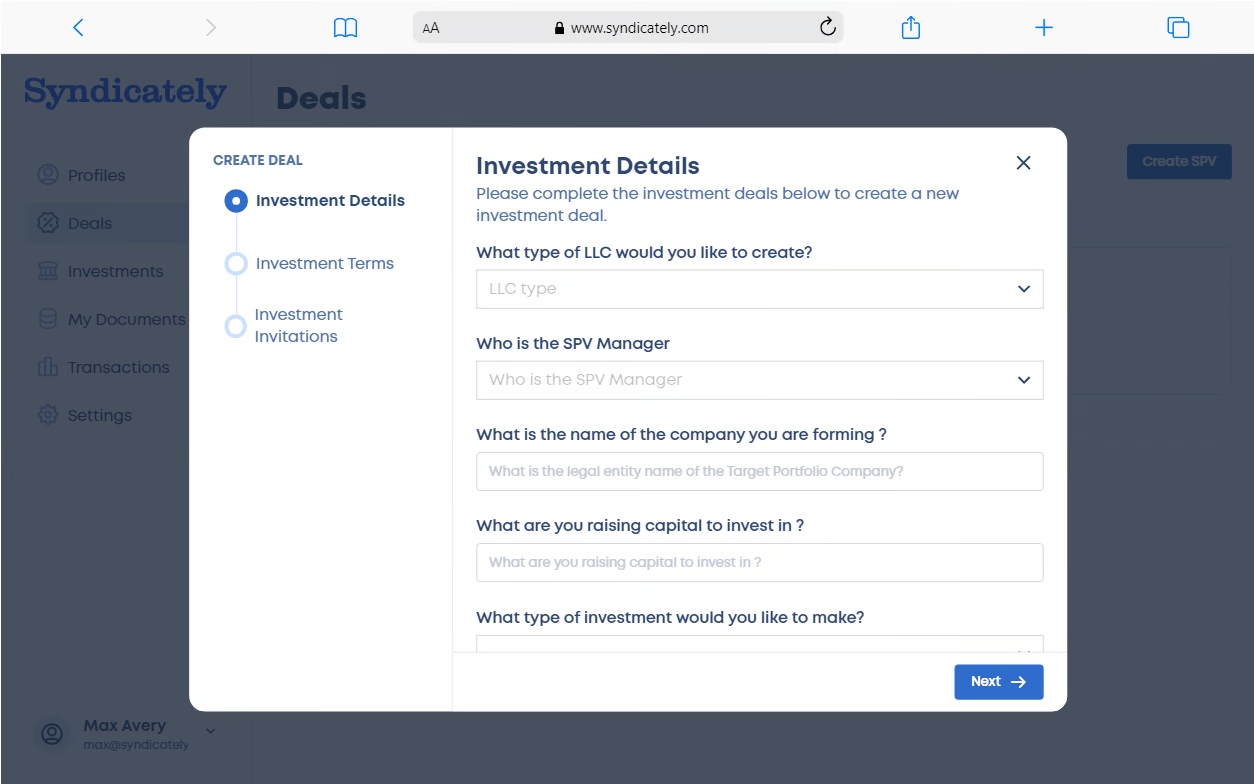Show all open tabs overview icon
This screenshot has width=1254, height=784.
(1178, 28)
